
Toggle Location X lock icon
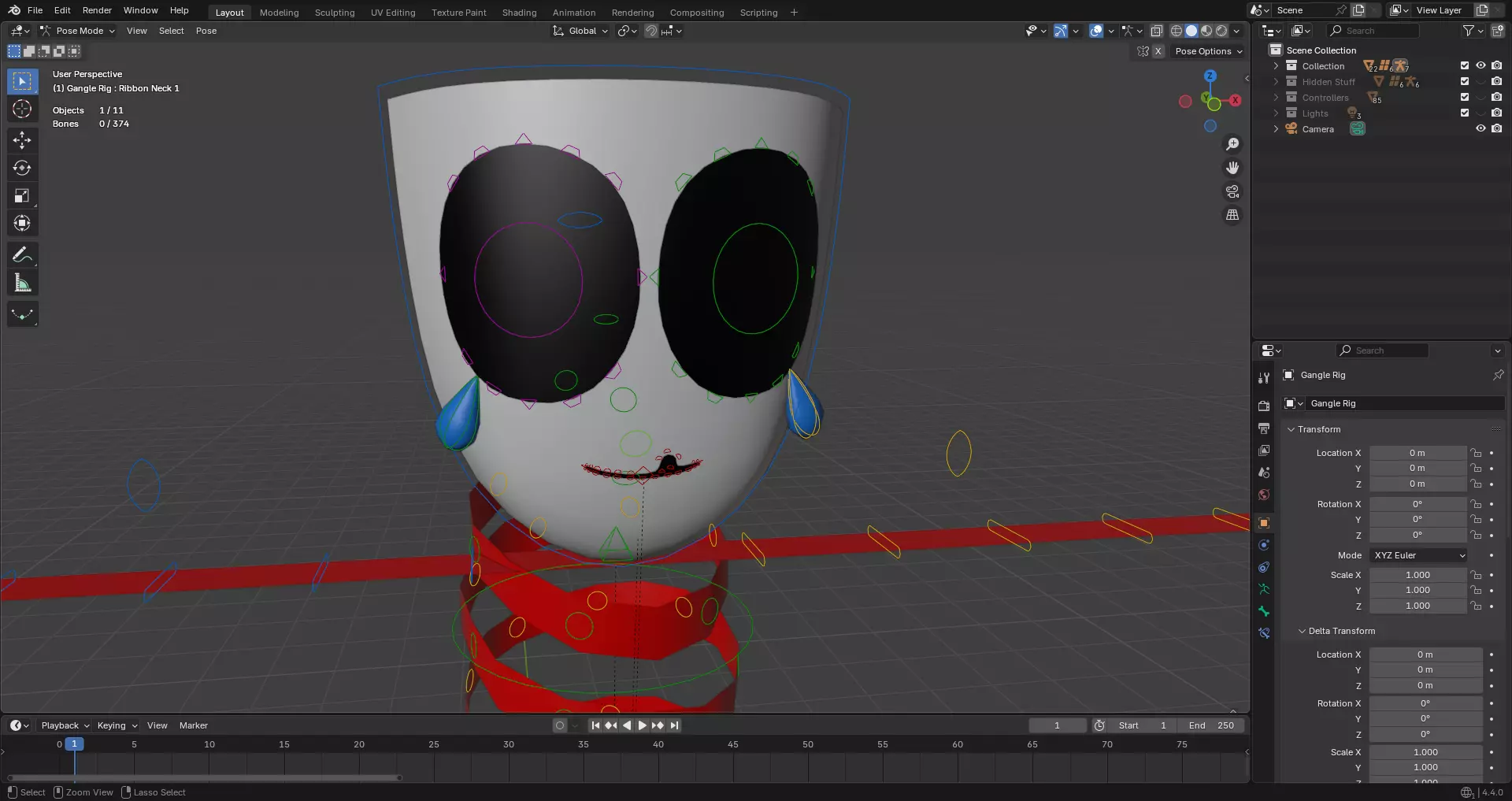(x=1476, y=453)
